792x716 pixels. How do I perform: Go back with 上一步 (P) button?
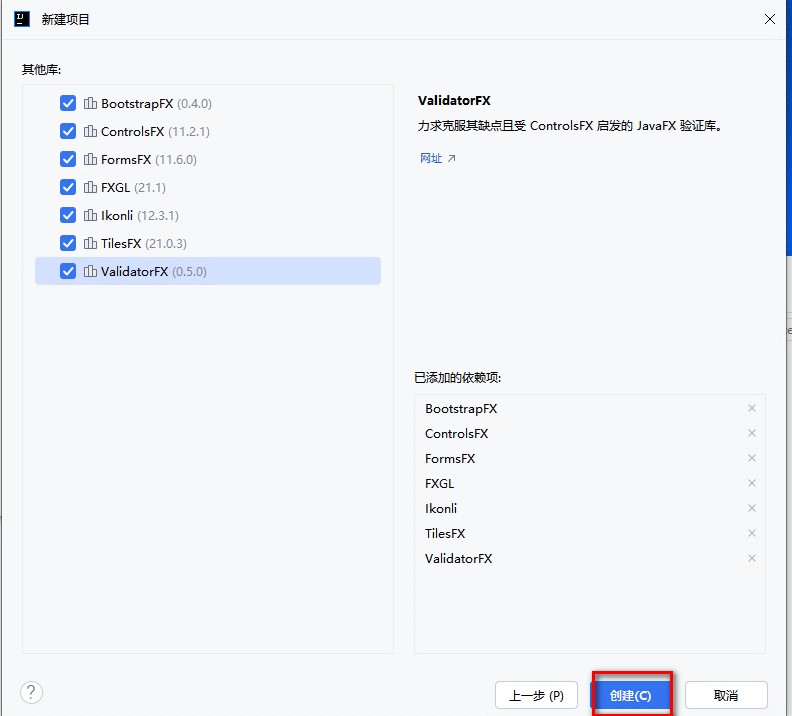536,695
